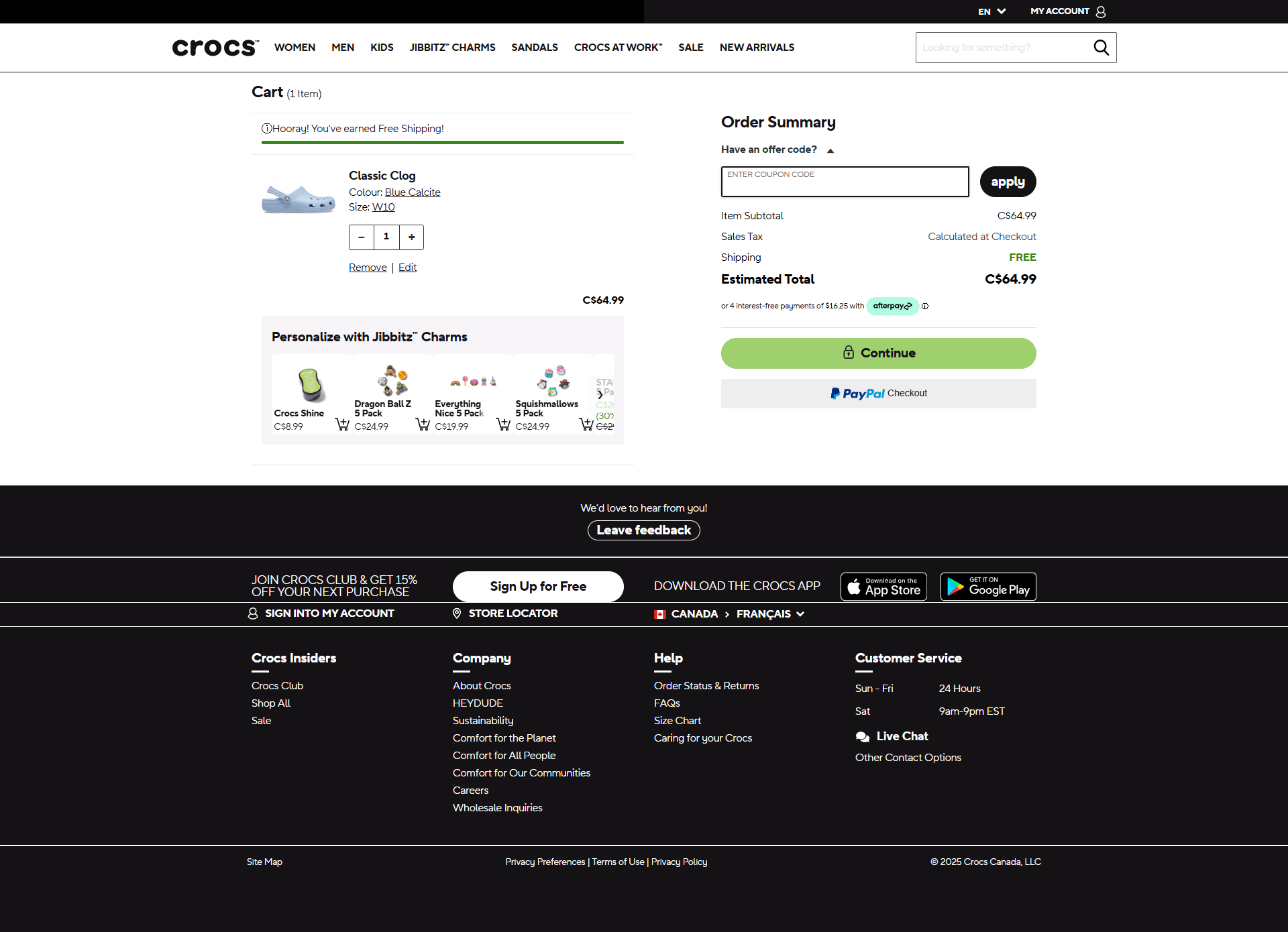Add Dragon Ball Z 5 Pack to cart
This screenshot has width=1288, height=932.
tap(423, 424)
